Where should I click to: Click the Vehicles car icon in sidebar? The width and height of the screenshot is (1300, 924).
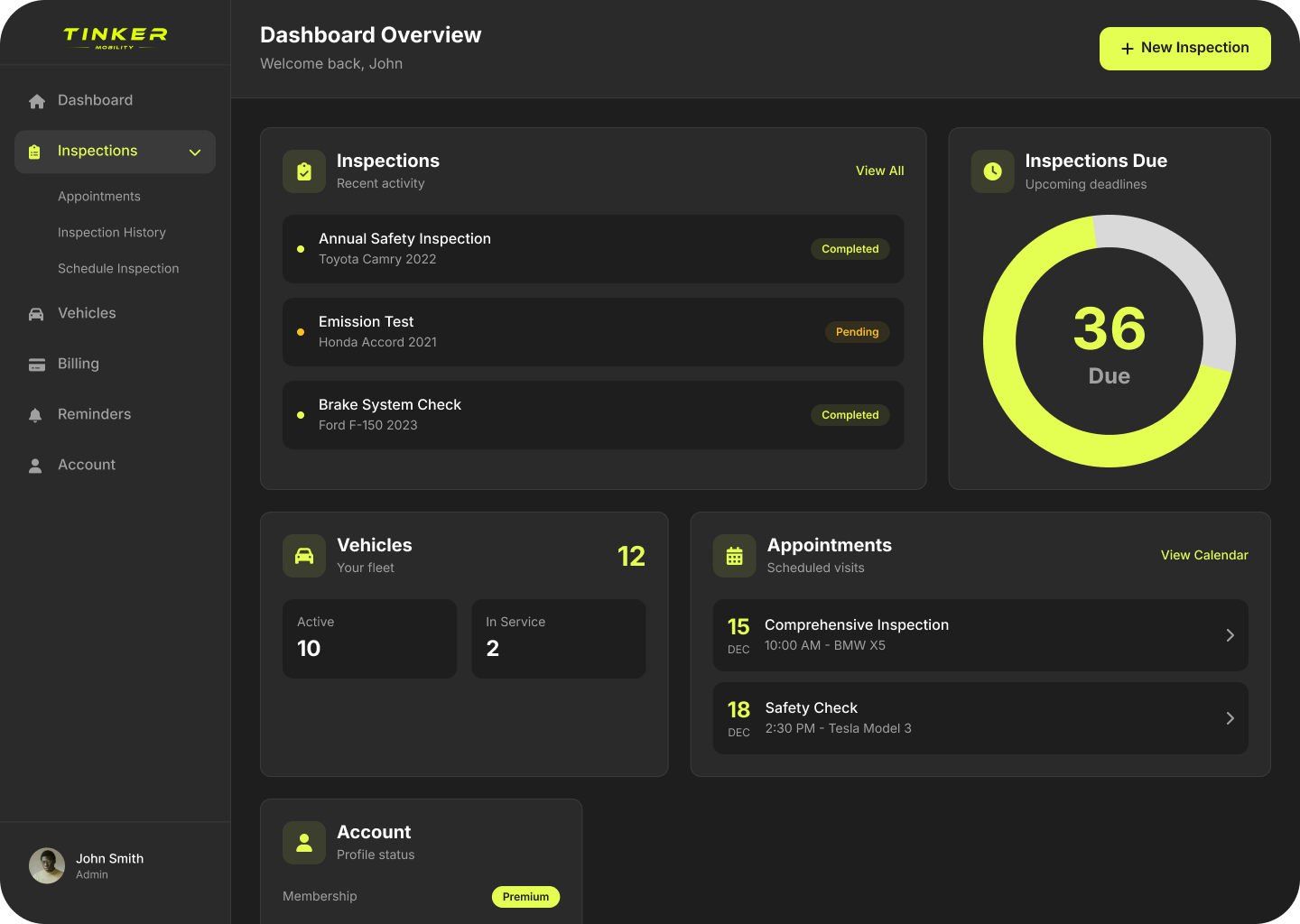pos(36,313)
